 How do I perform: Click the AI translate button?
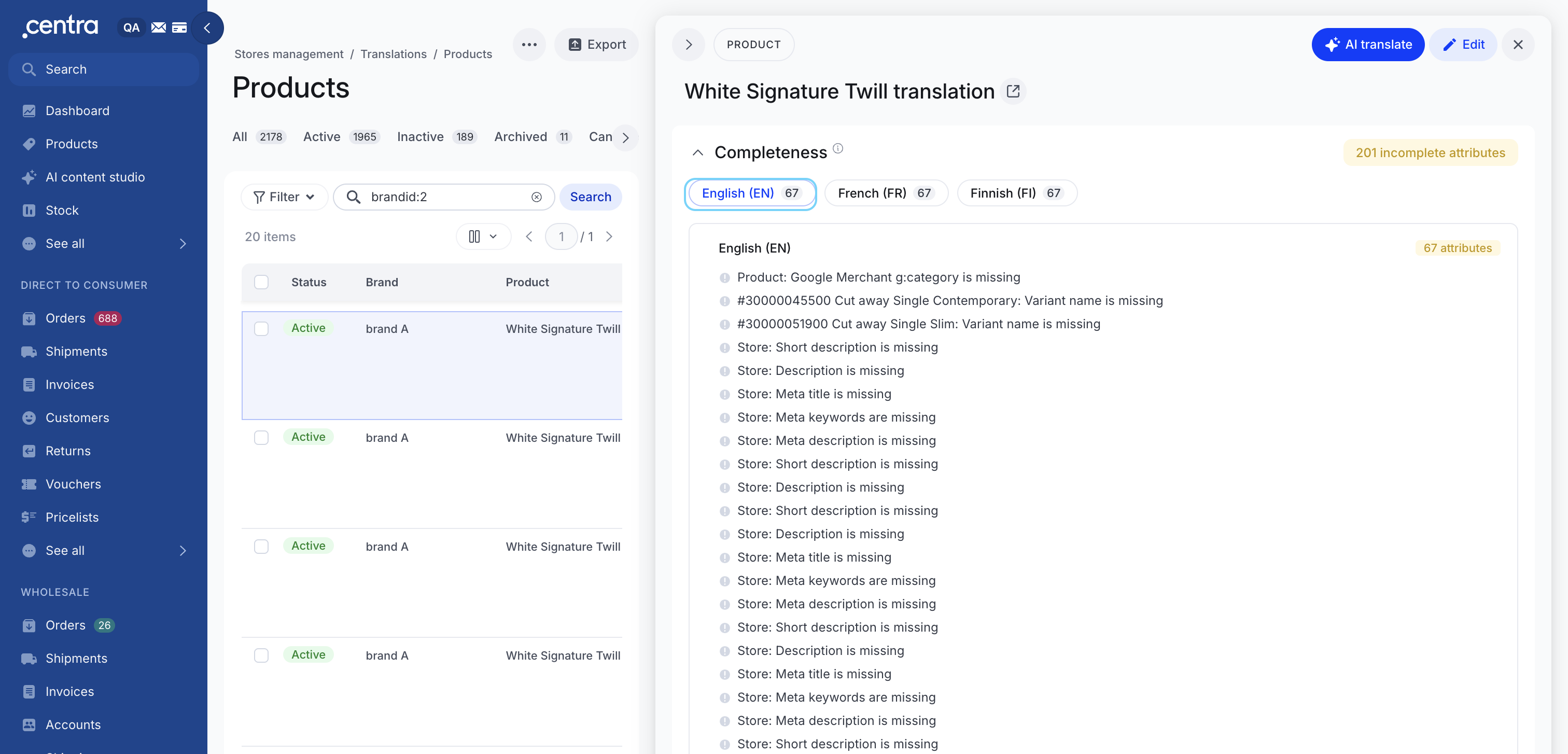[x=1368, y=45]
